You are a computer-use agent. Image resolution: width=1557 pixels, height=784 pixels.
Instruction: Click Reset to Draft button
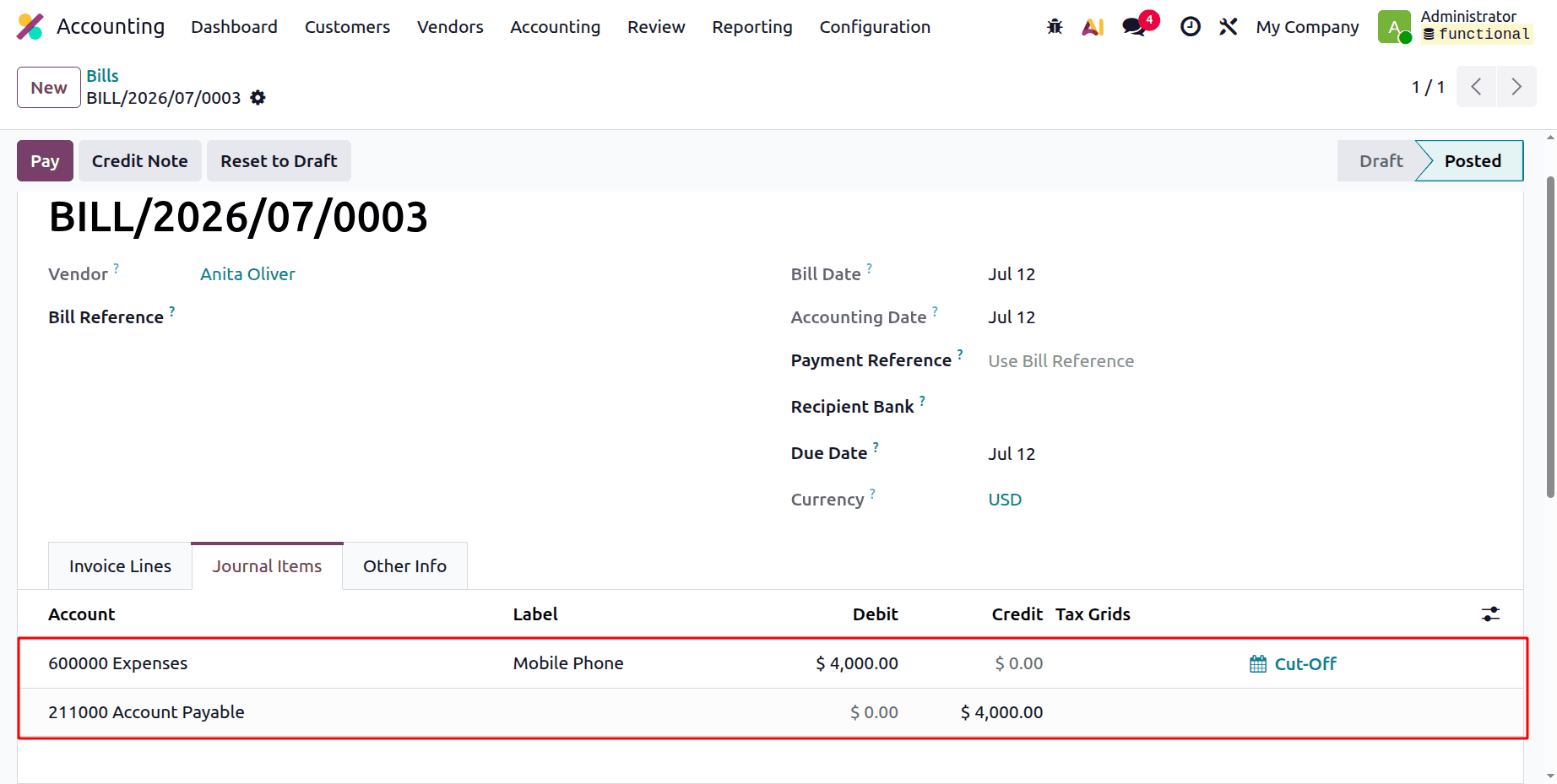[279, 161]
